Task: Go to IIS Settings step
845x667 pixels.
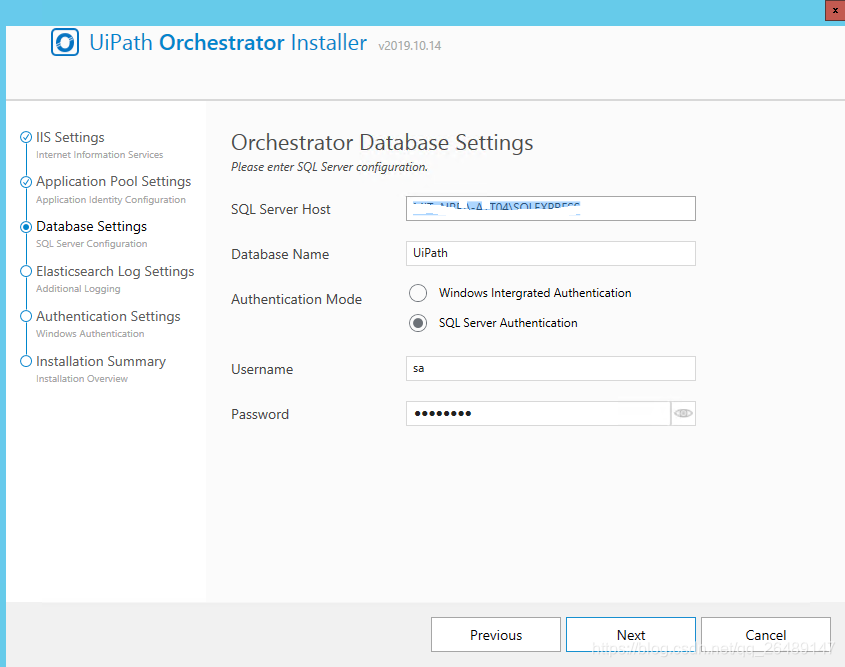Action: click(x=70, y=137)
